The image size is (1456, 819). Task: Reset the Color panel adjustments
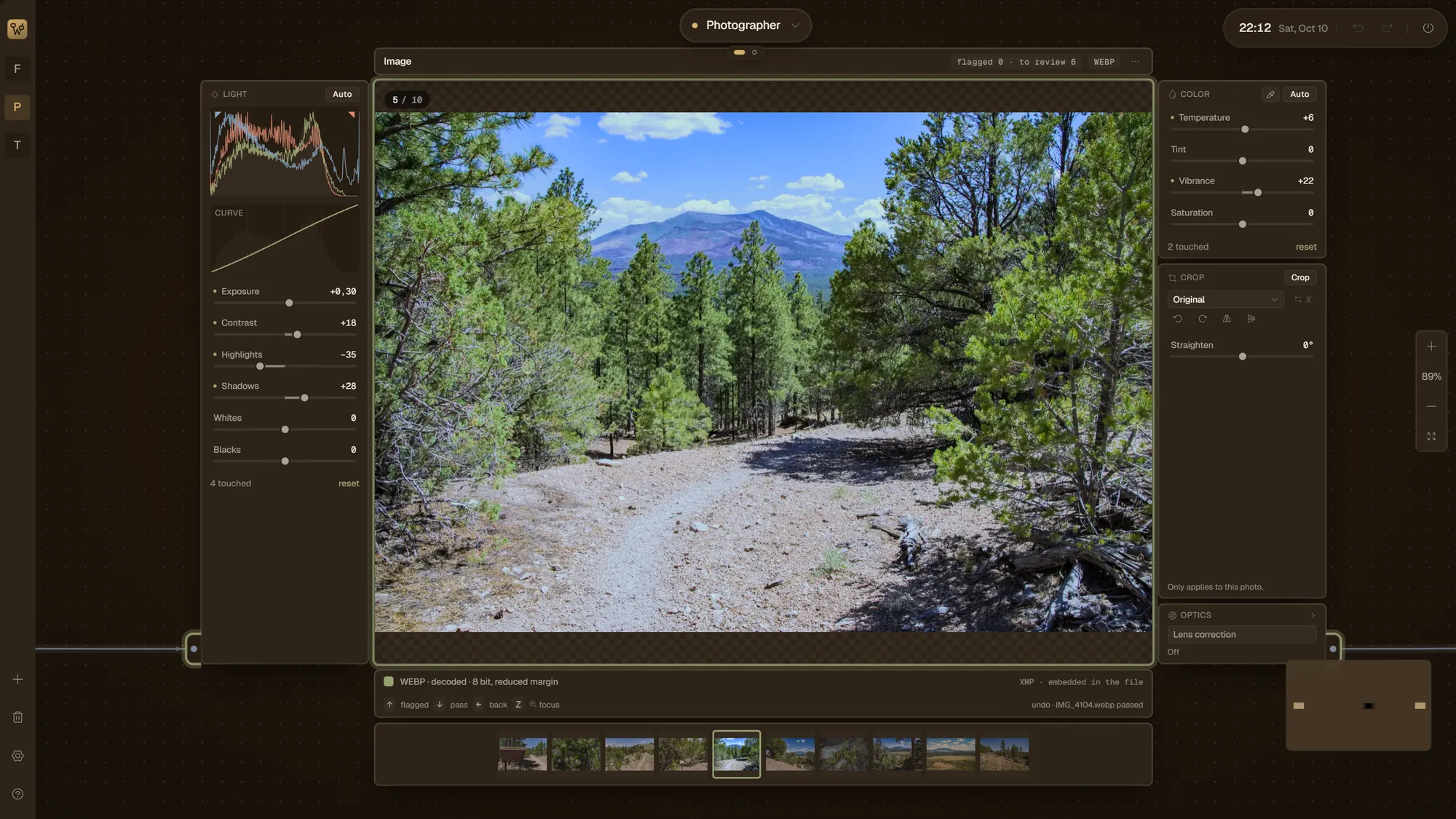point(1306,247)
